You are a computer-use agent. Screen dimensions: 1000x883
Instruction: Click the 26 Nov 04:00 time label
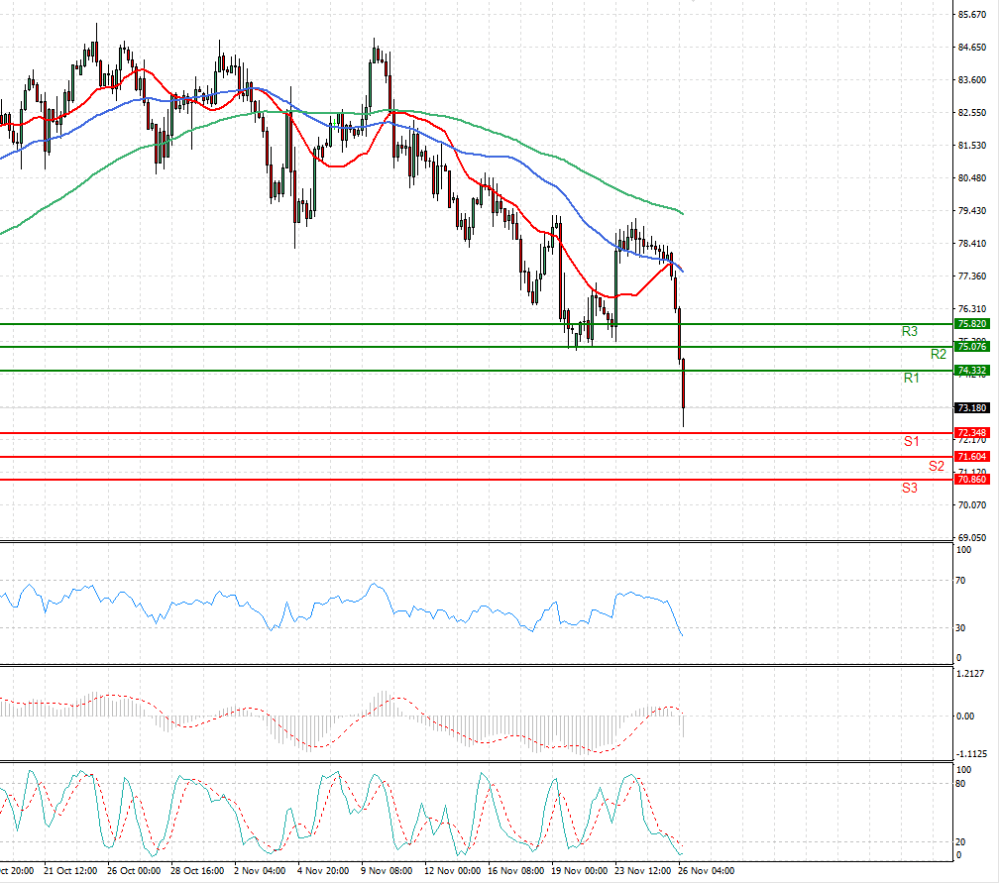706,871
